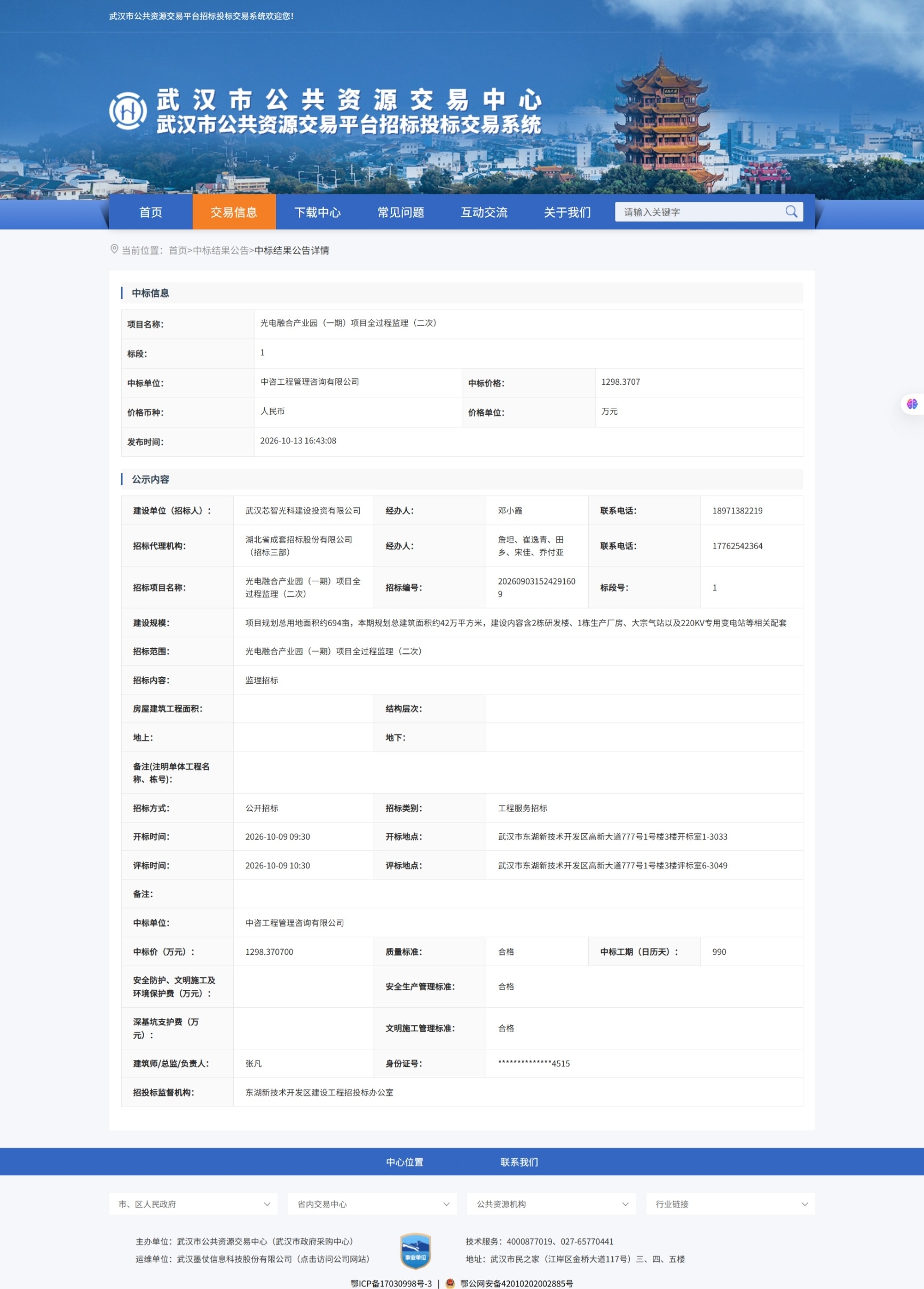
Task: Click the location pin breadcrumb icon
Action: coord(114,249)
